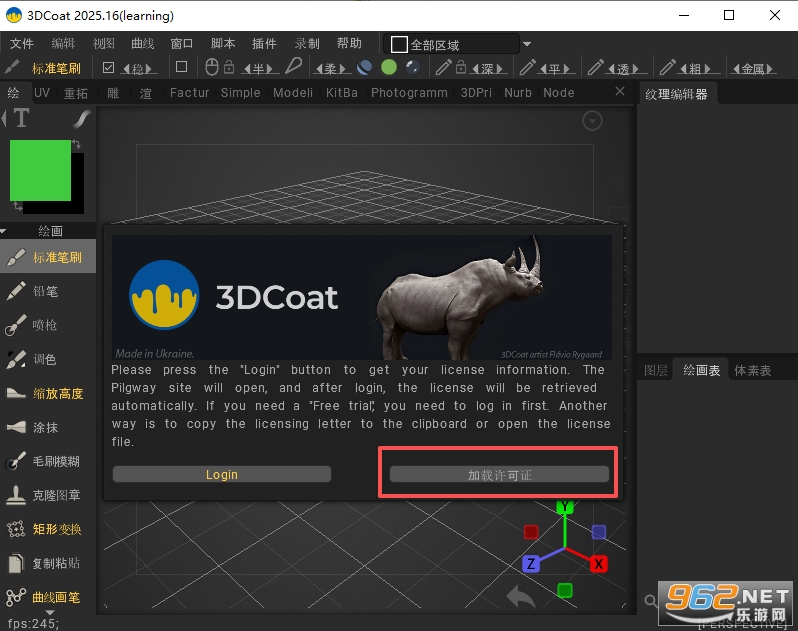The height and width of the screenshot is (631, 798).
Task: Open the dropdown arrow next to 全部区域
Action: pyautogui.click(x=527, y=44)
